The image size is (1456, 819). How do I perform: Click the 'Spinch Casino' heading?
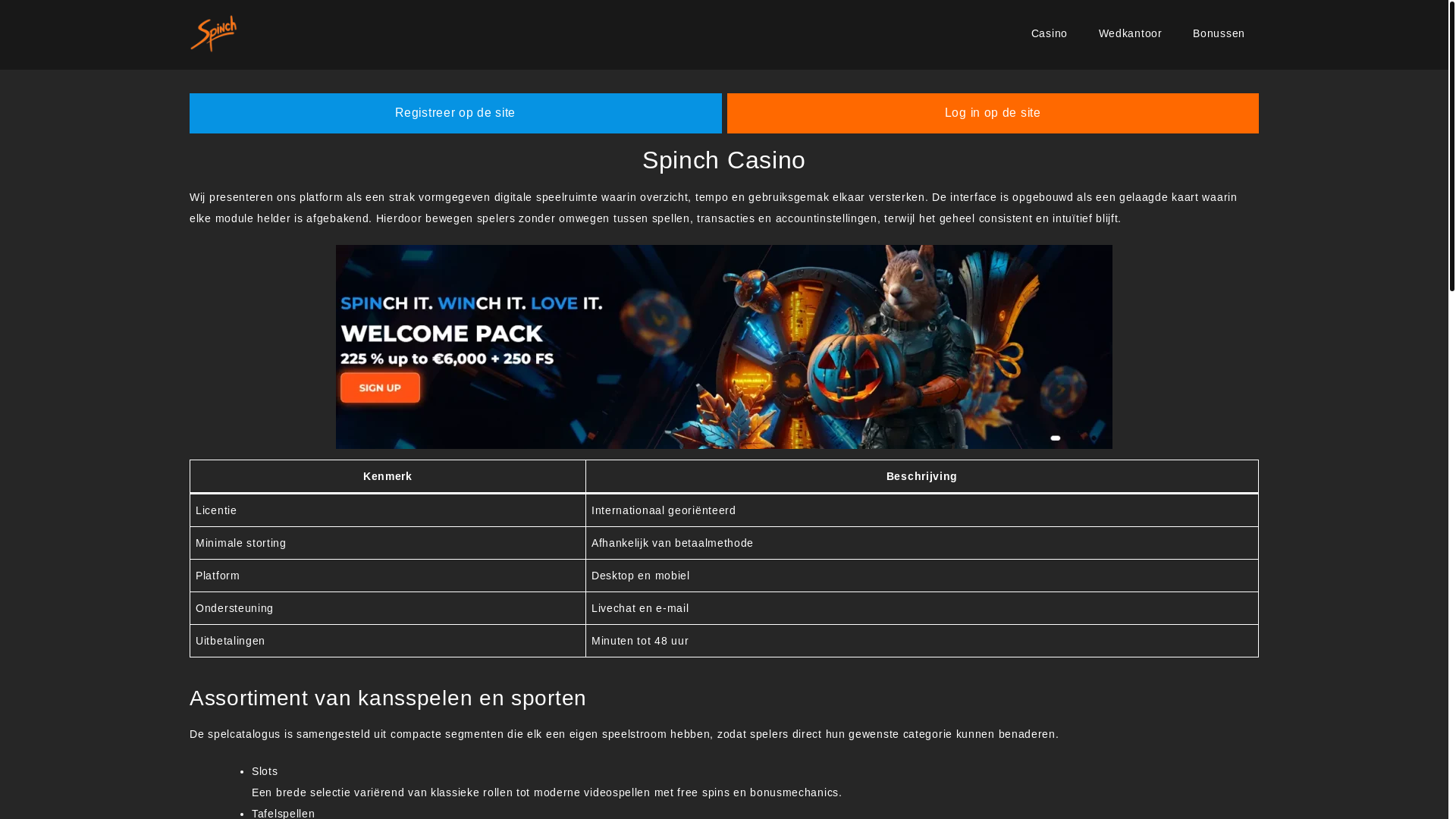pyautogui.click(x=724, y=160)
